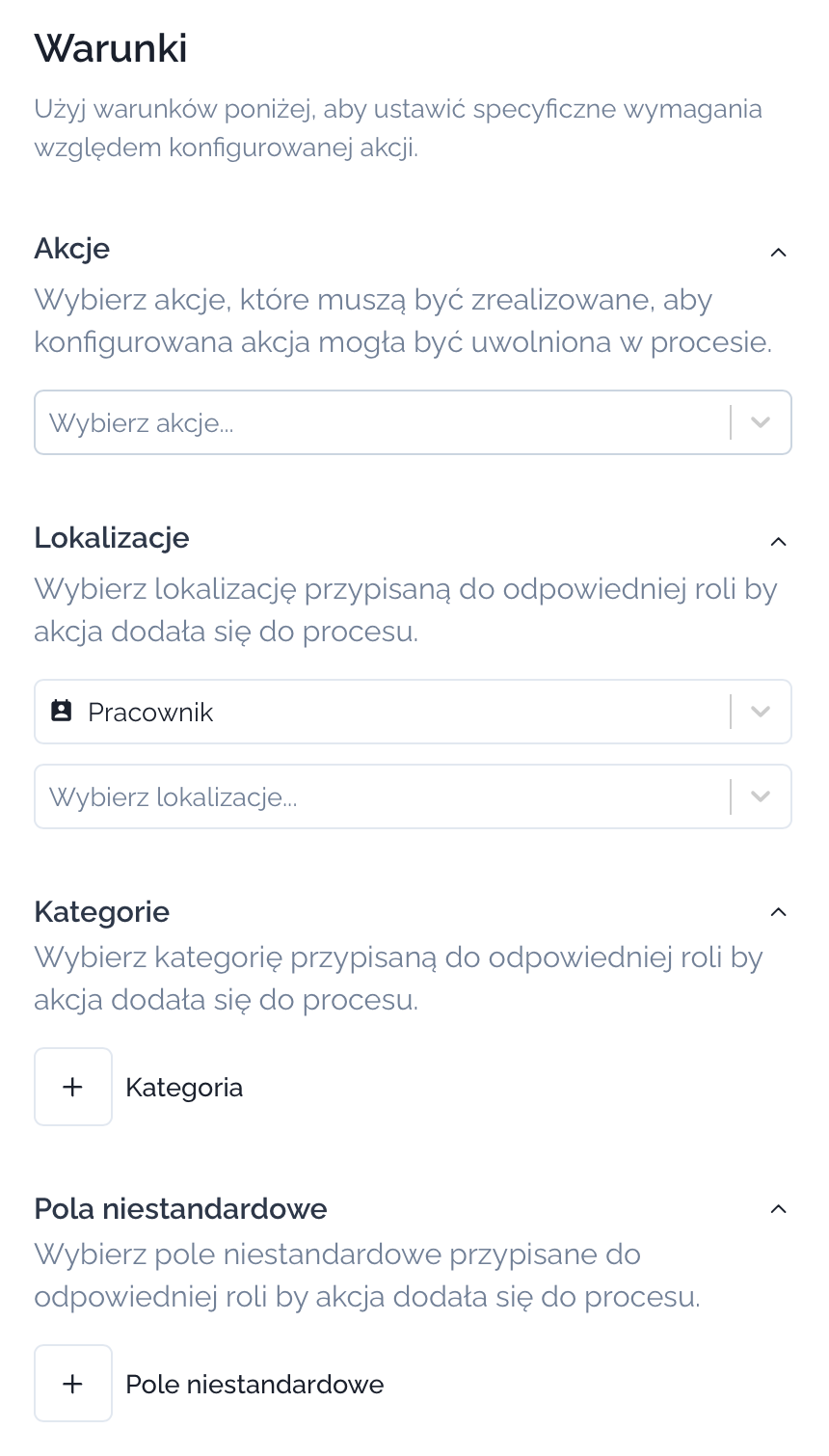Click the plus icon for Pole niestandardowe
The image size is (829, 1456).
[x=73, y=1384]
